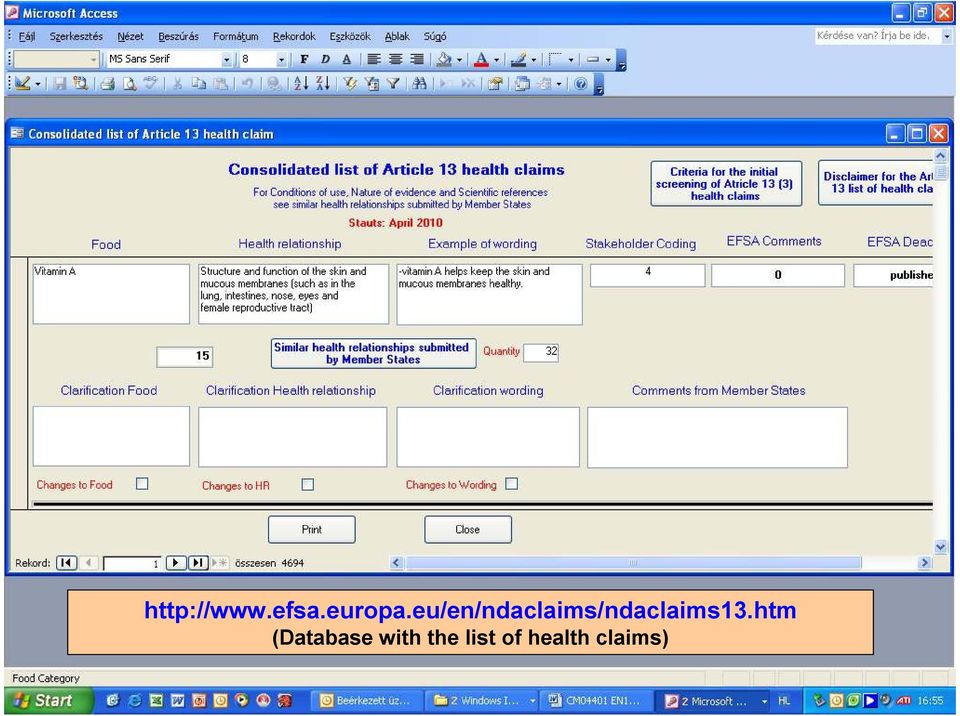
Task: Align text right in toolbar
Action: pos(417,59)
